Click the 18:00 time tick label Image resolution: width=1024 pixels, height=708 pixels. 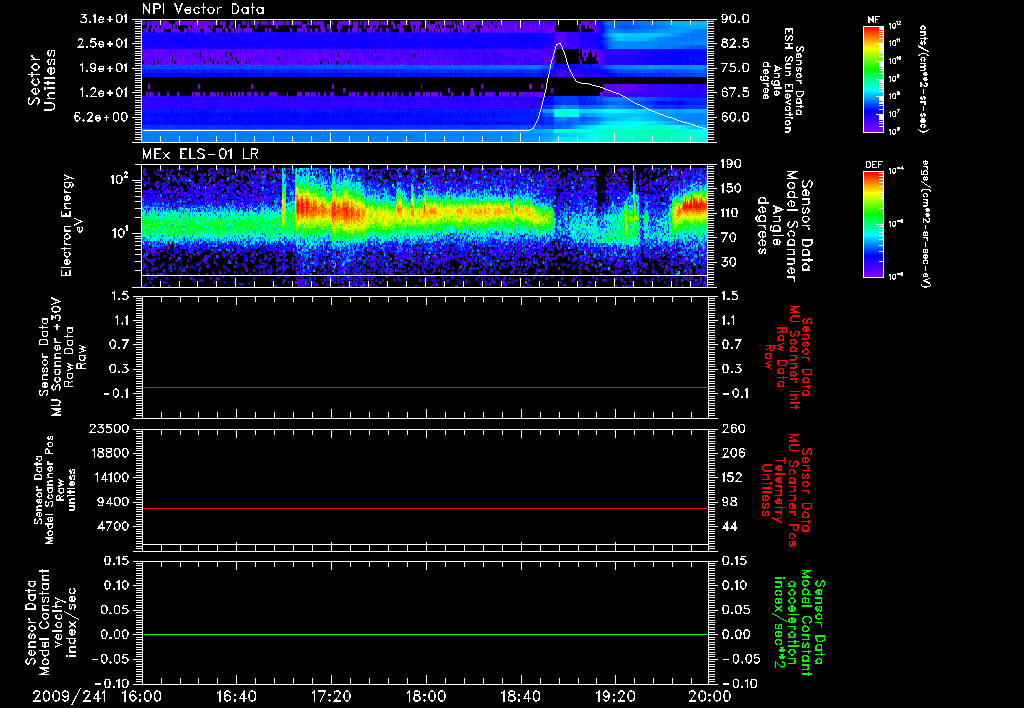click(x=426, y=697)
